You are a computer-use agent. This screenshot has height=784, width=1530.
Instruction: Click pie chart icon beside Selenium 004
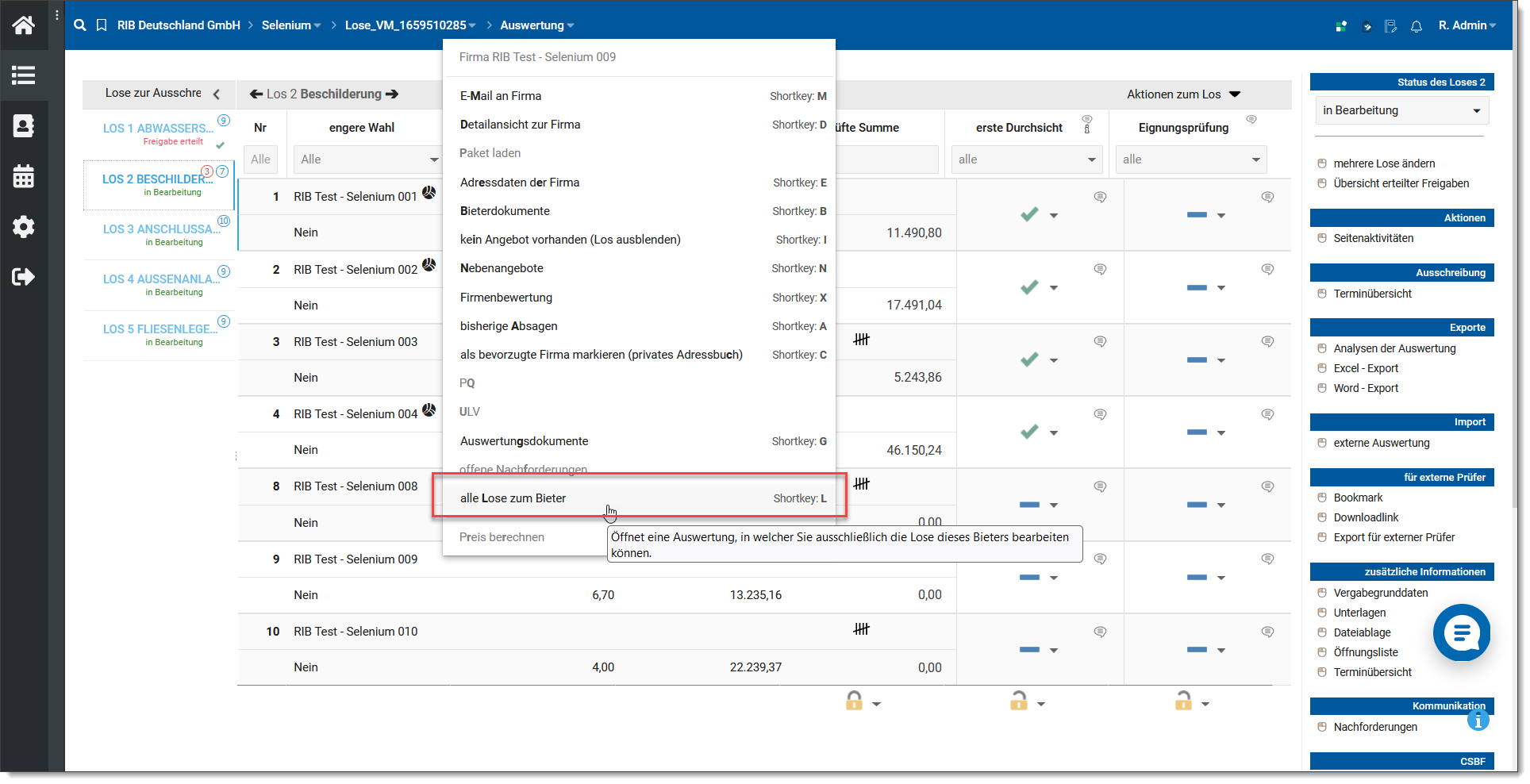pos(429,409)
